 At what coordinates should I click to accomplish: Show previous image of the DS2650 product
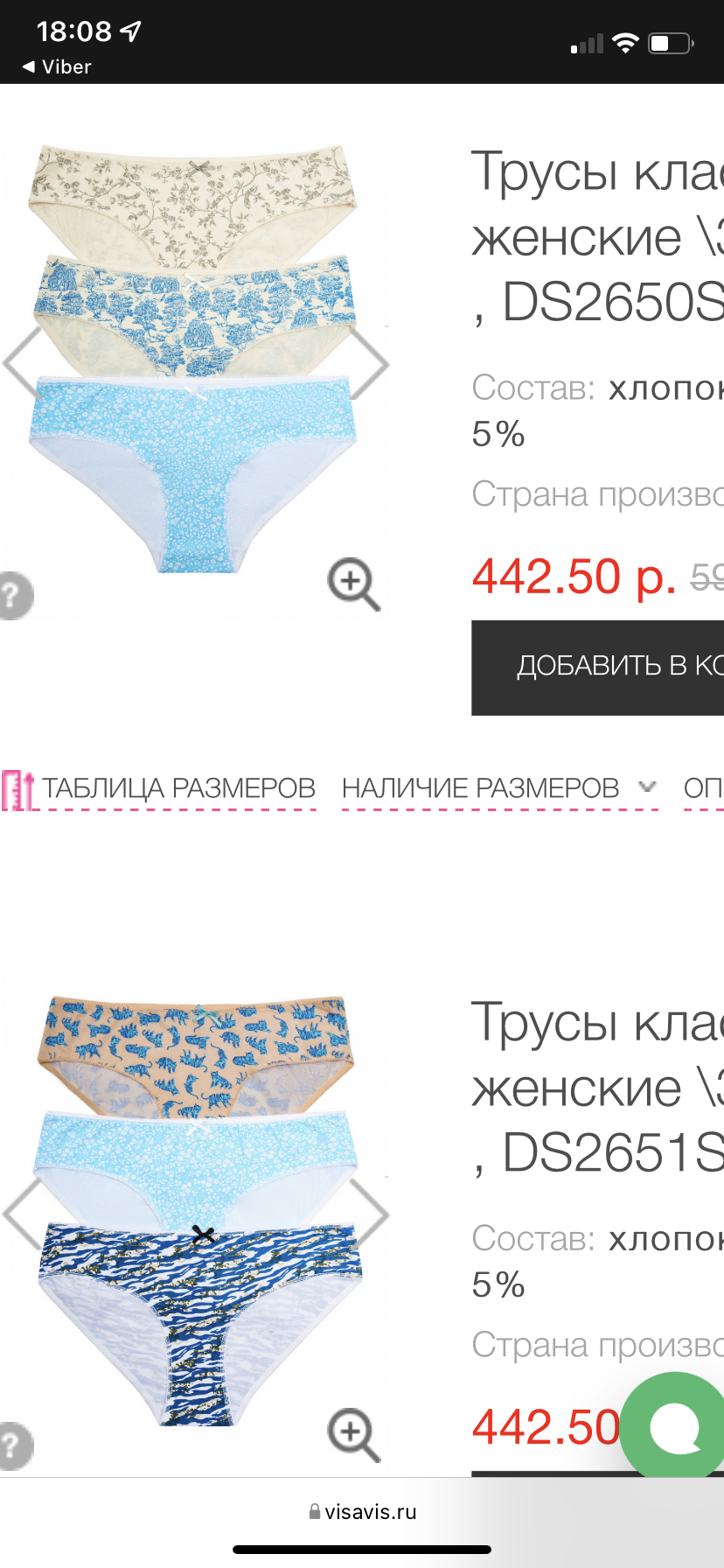point(23,363)
